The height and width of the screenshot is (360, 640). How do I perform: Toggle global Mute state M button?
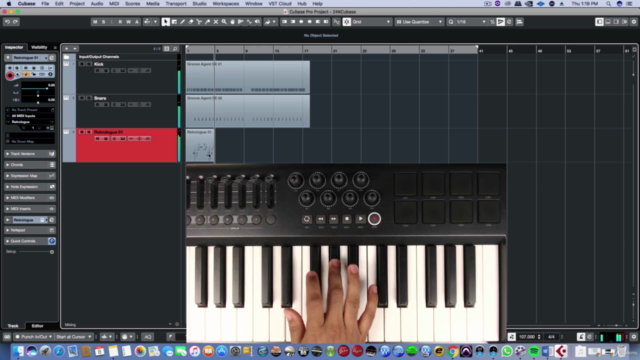95,22
